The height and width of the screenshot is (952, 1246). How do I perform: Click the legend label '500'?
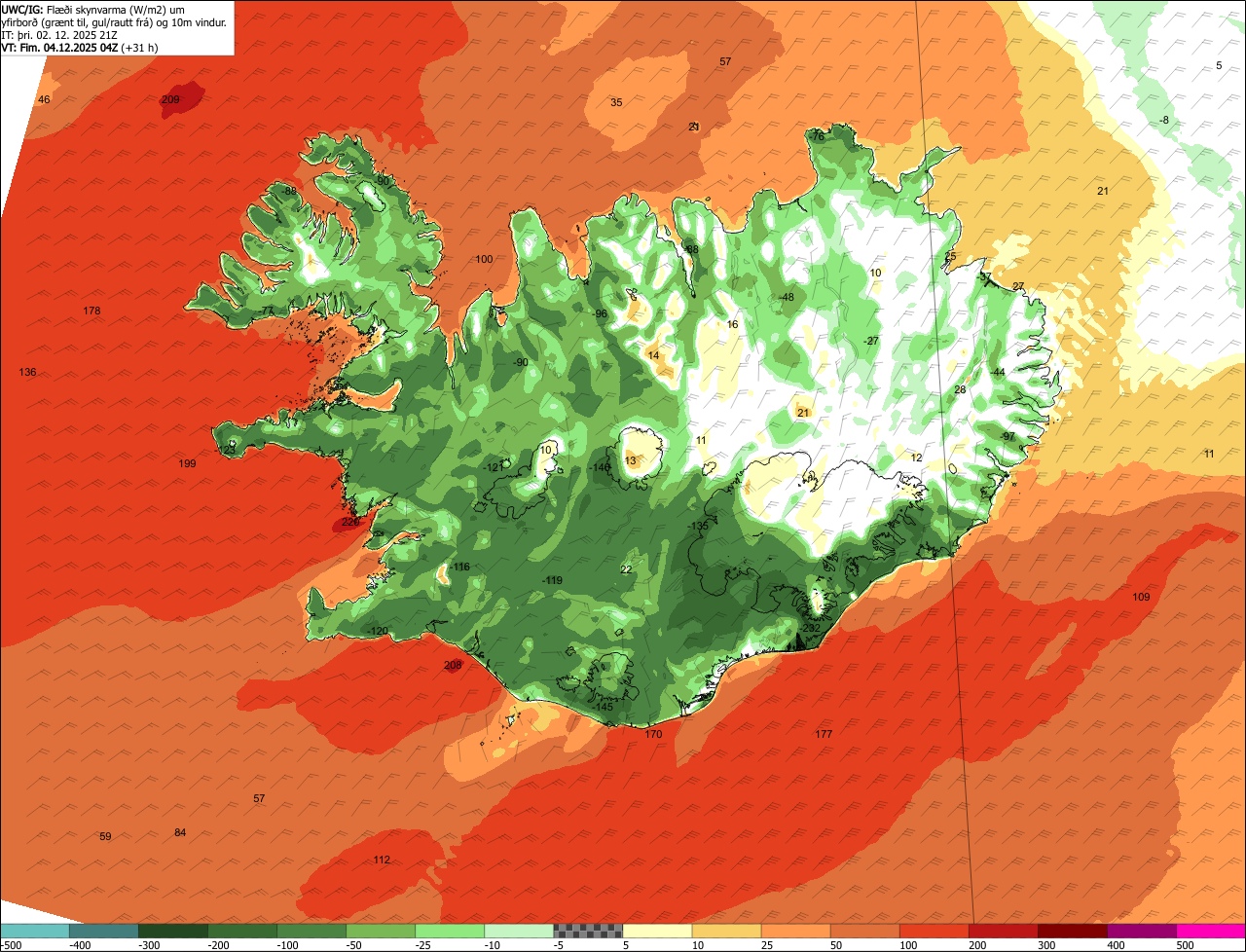(1185, 945)
